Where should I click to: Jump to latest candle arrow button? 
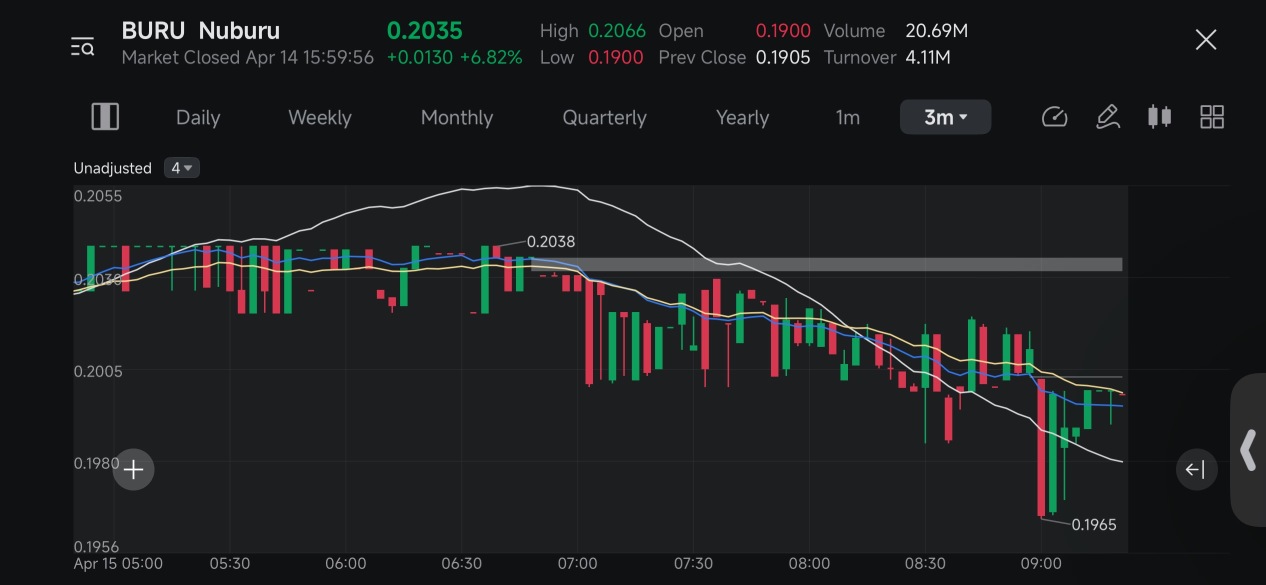(x=1196, y=470)
